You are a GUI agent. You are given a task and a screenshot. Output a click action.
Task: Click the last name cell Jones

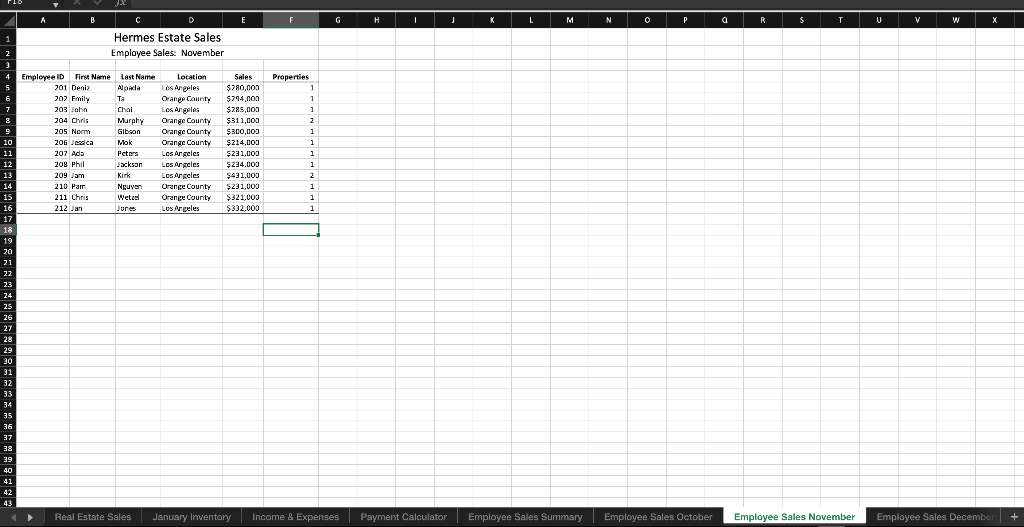click(x=138, y=208)
